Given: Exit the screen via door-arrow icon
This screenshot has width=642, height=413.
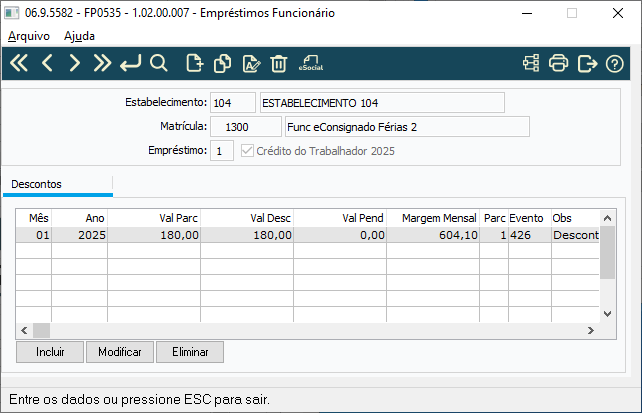Looking at the screenshot, I should tap(587, 63).
